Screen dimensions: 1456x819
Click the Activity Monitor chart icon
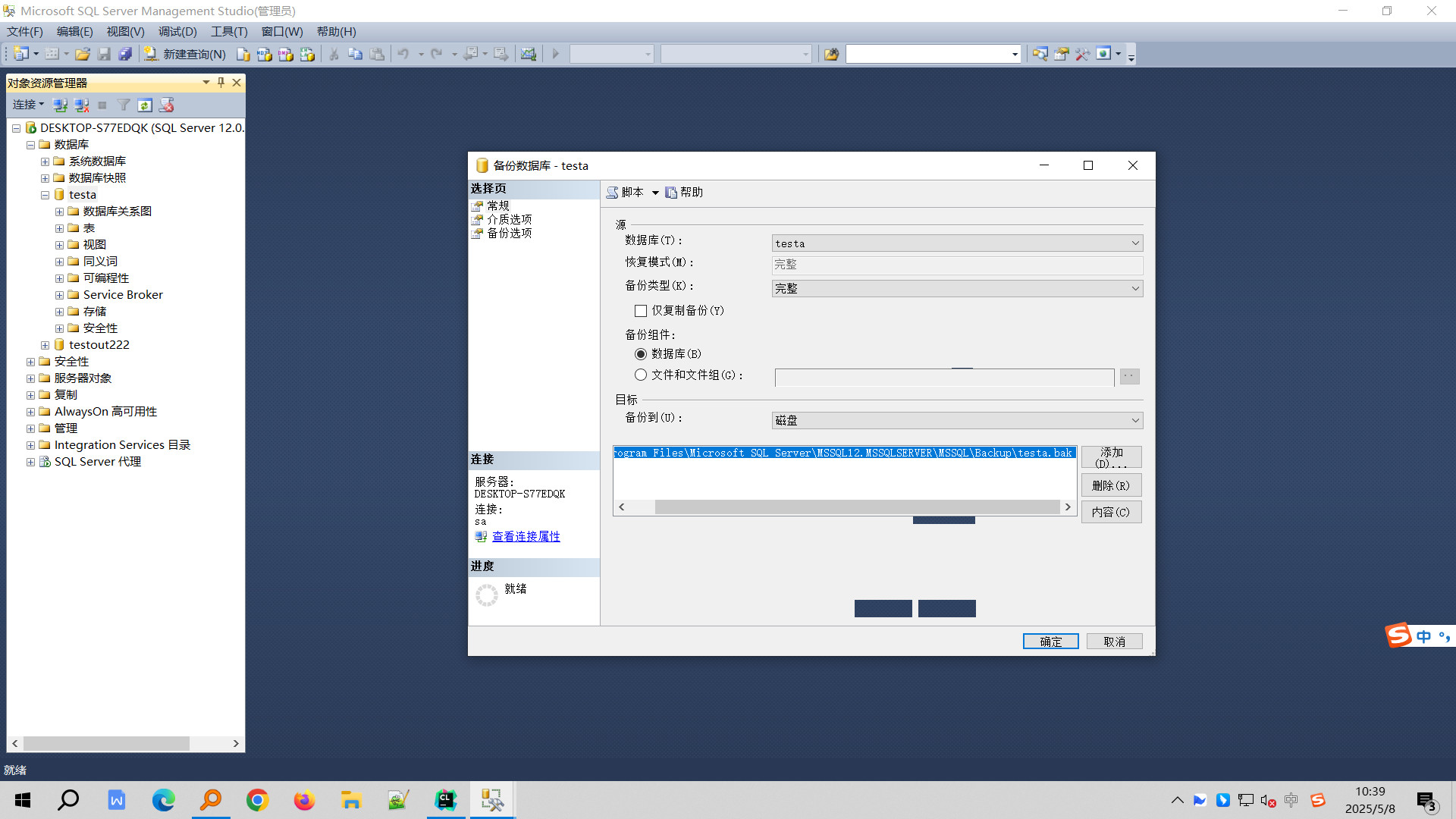(x=529, y=54)
